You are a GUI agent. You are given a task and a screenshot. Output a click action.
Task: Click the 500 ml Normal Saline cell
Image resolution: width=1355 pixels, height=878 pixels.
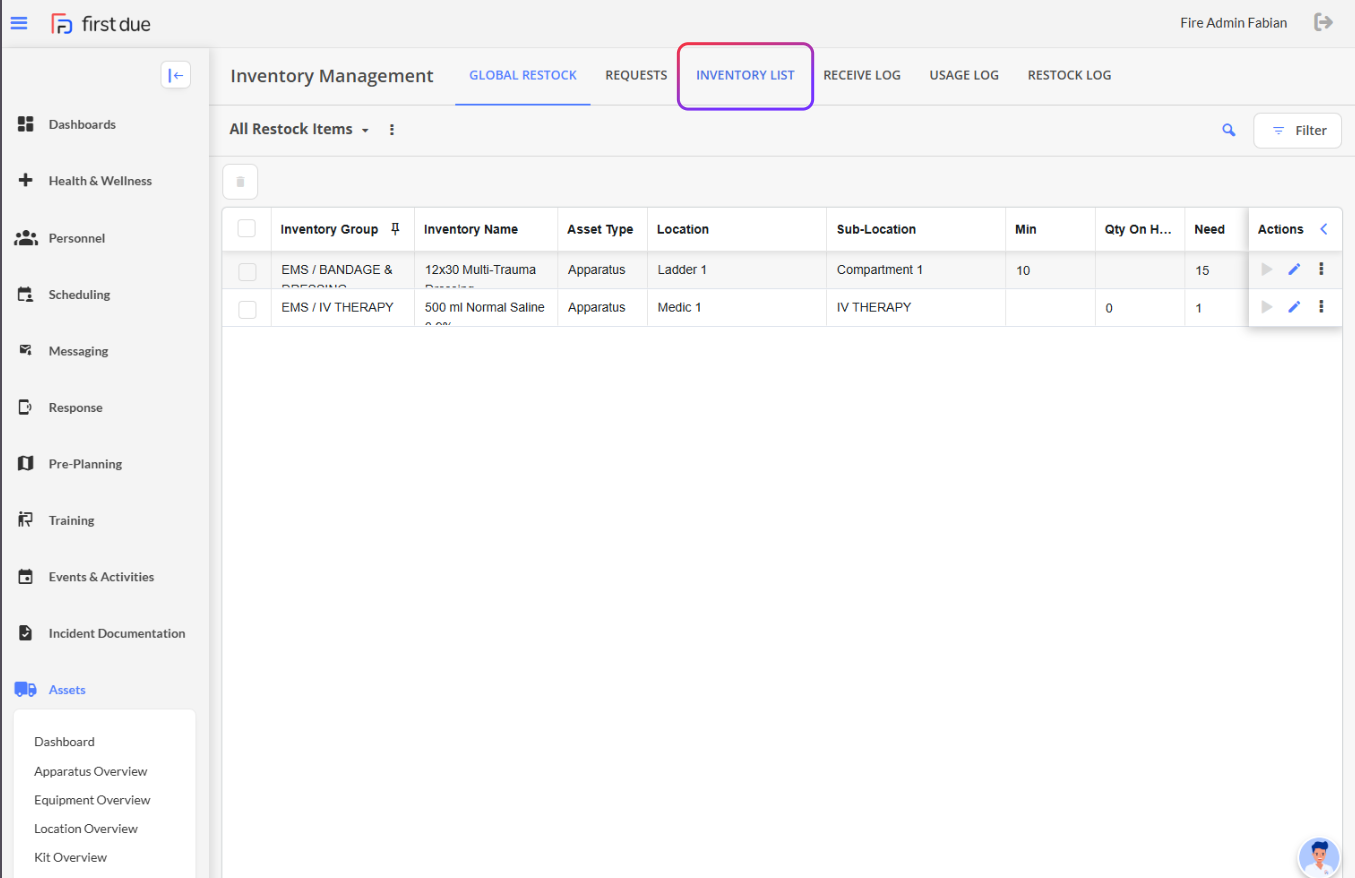point(486,308)
